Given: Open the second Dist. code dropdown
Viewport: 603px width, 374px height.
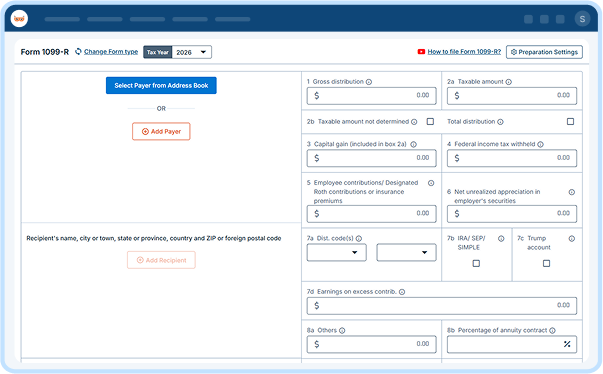Looking at the screenshot, I should [x=406, y=253].
